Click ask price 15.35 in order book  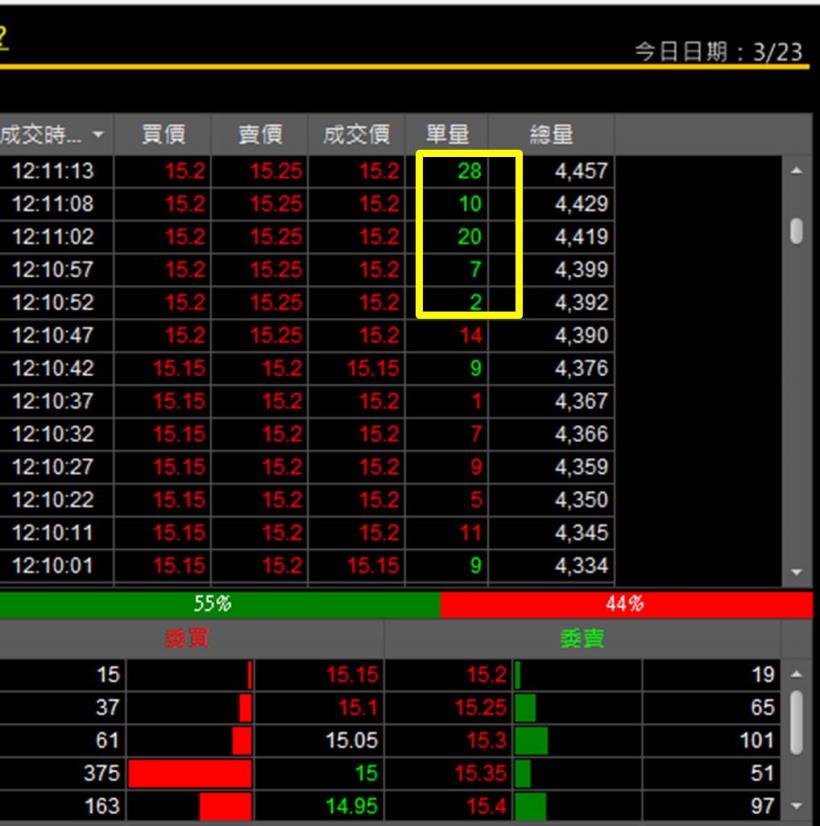[x=481, y=773]
